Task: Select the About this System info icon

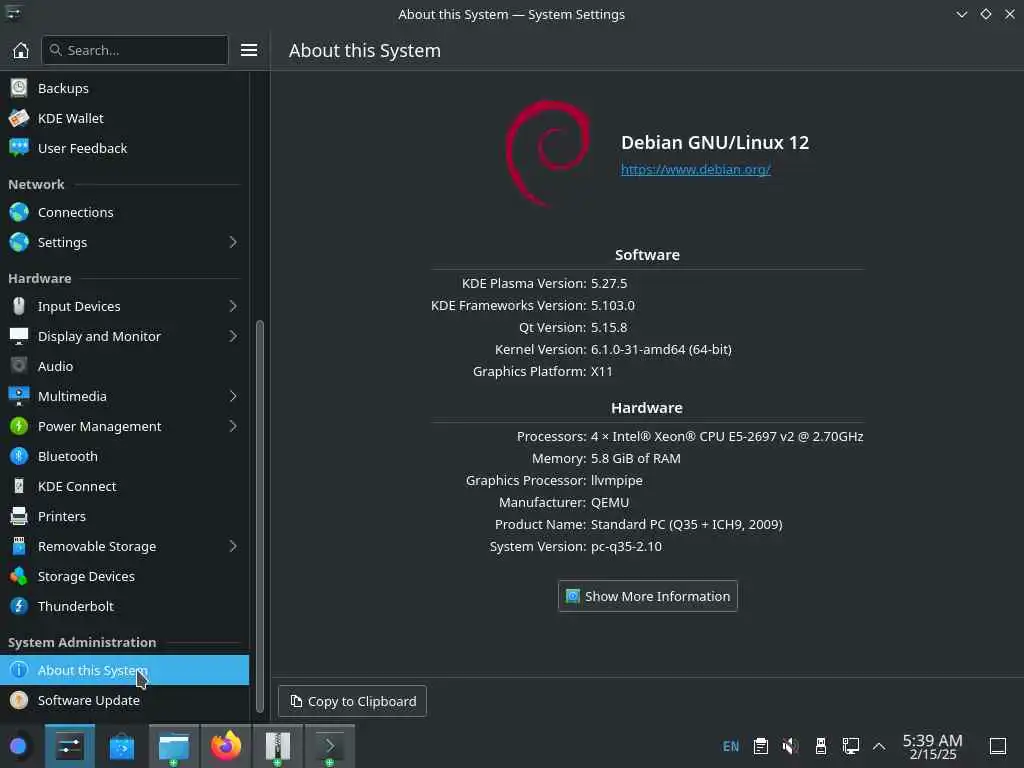Action: pos(19,670)
